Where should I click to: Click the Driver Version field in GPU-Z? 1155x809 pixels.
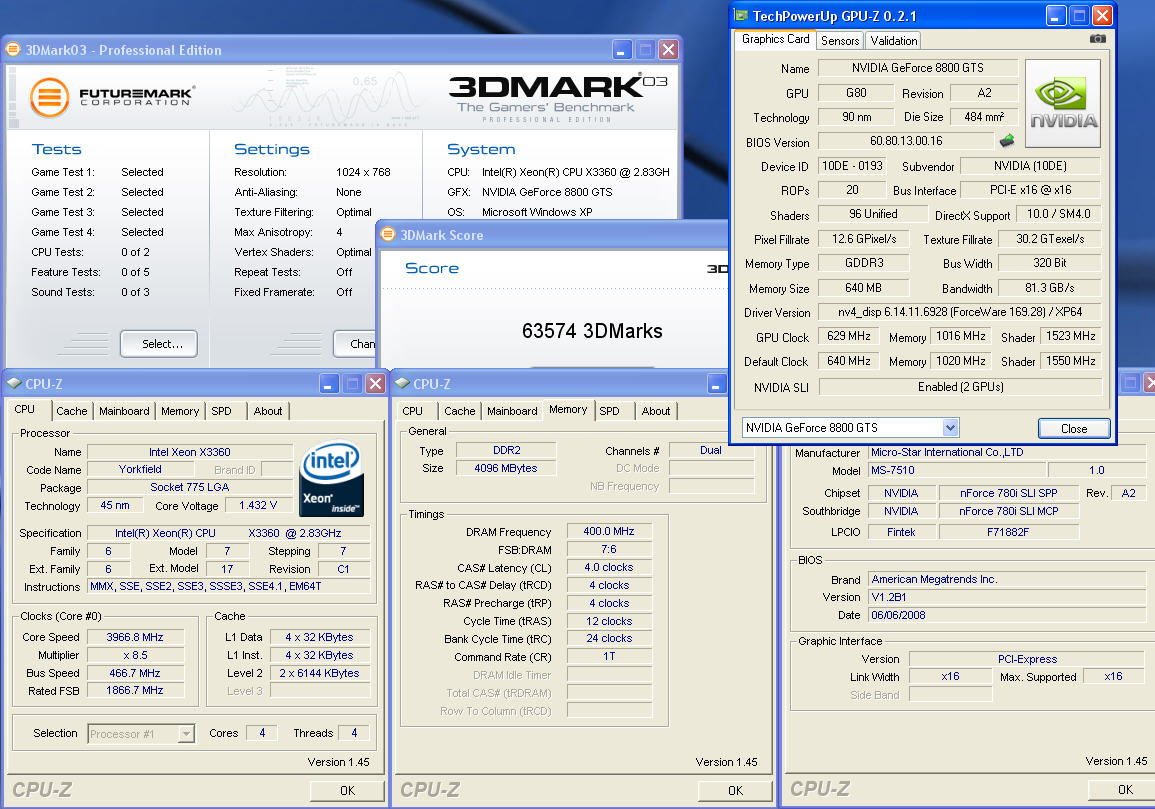961,312
